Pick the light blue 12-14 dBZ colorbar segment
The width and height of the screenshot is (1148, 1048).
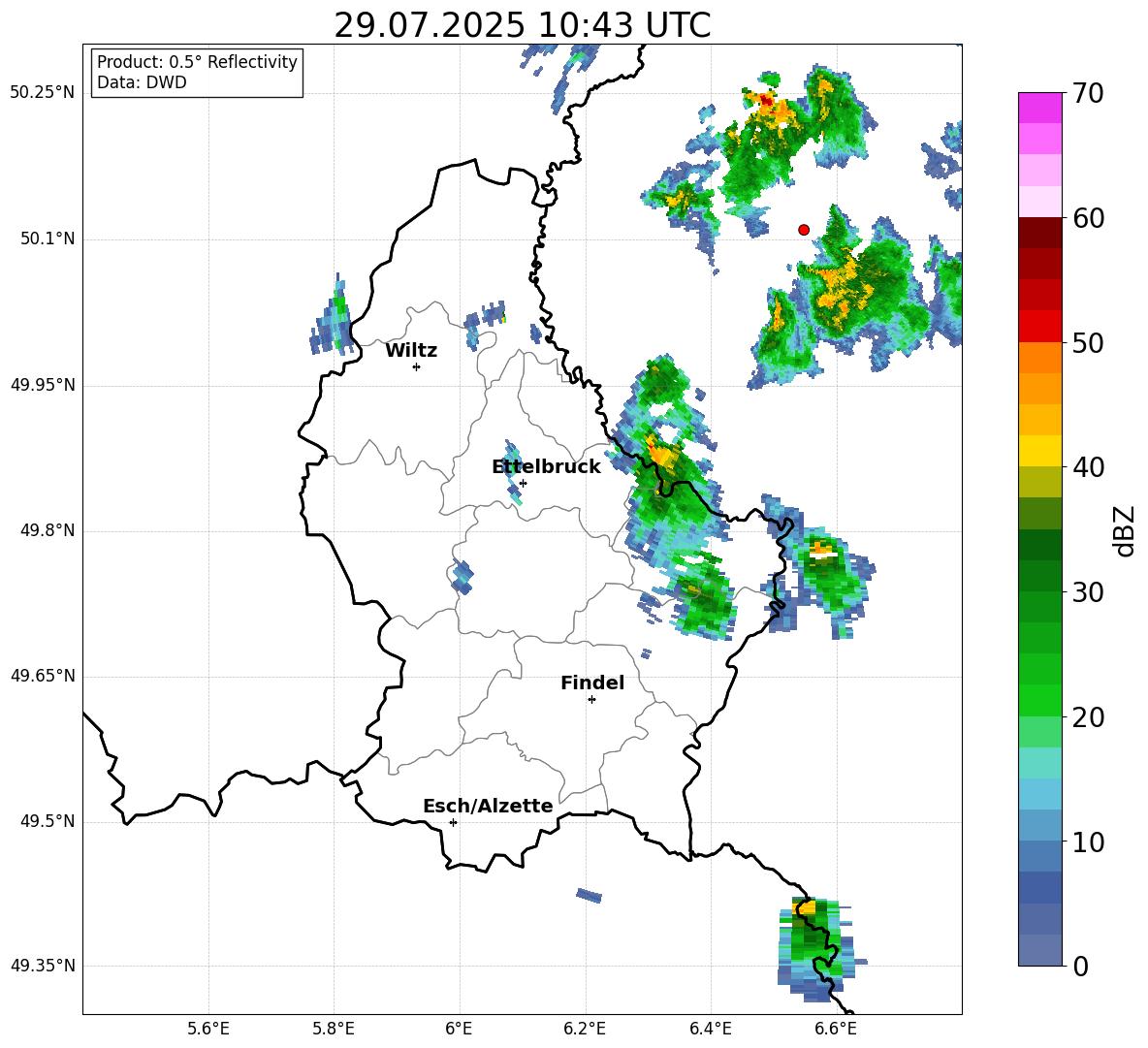1040,794
